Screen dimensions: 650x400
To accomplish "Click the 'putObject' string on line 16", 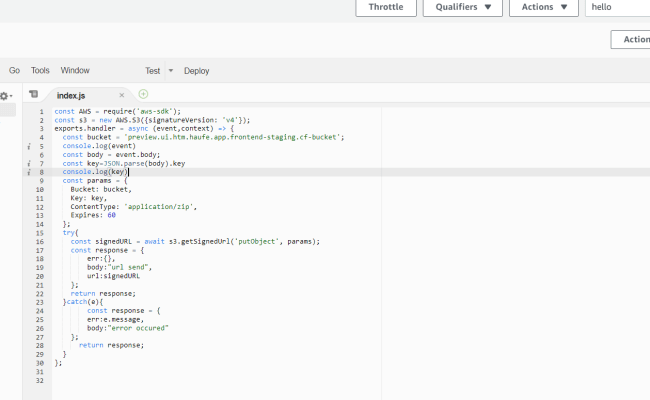I will pos(257,241).
